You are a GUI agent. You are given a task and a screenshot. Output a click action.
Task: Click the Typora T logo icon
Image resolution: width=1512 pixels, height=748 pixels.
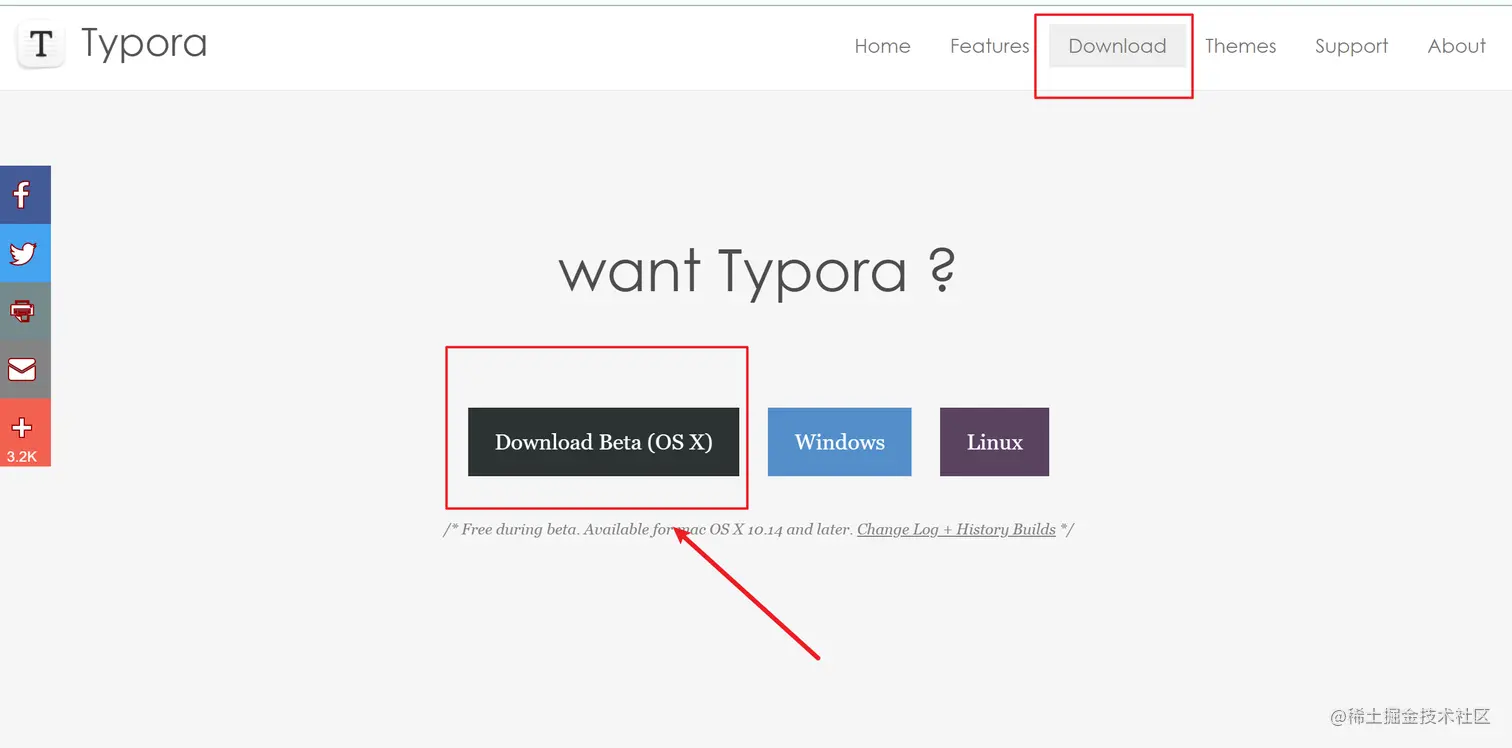pos(41,45)
